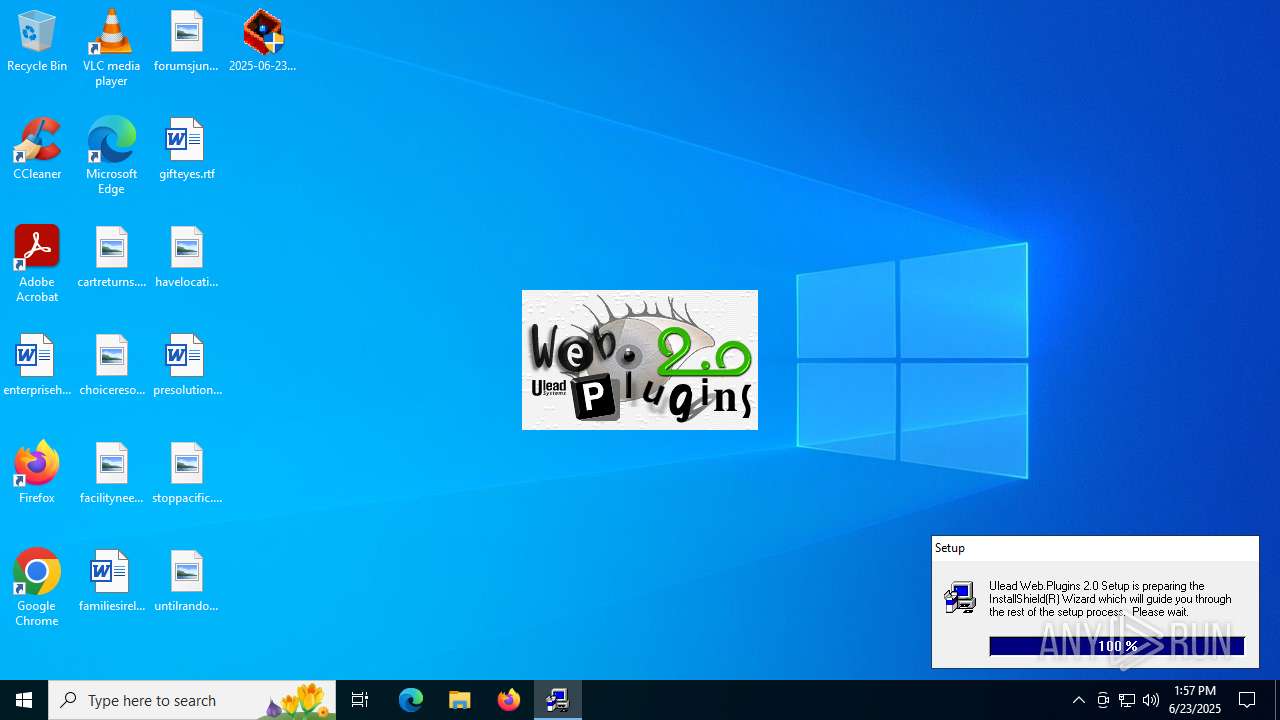
Task: Click the Ulead Web Plugins 2.0 splash image
Action: tap(640, 360)
